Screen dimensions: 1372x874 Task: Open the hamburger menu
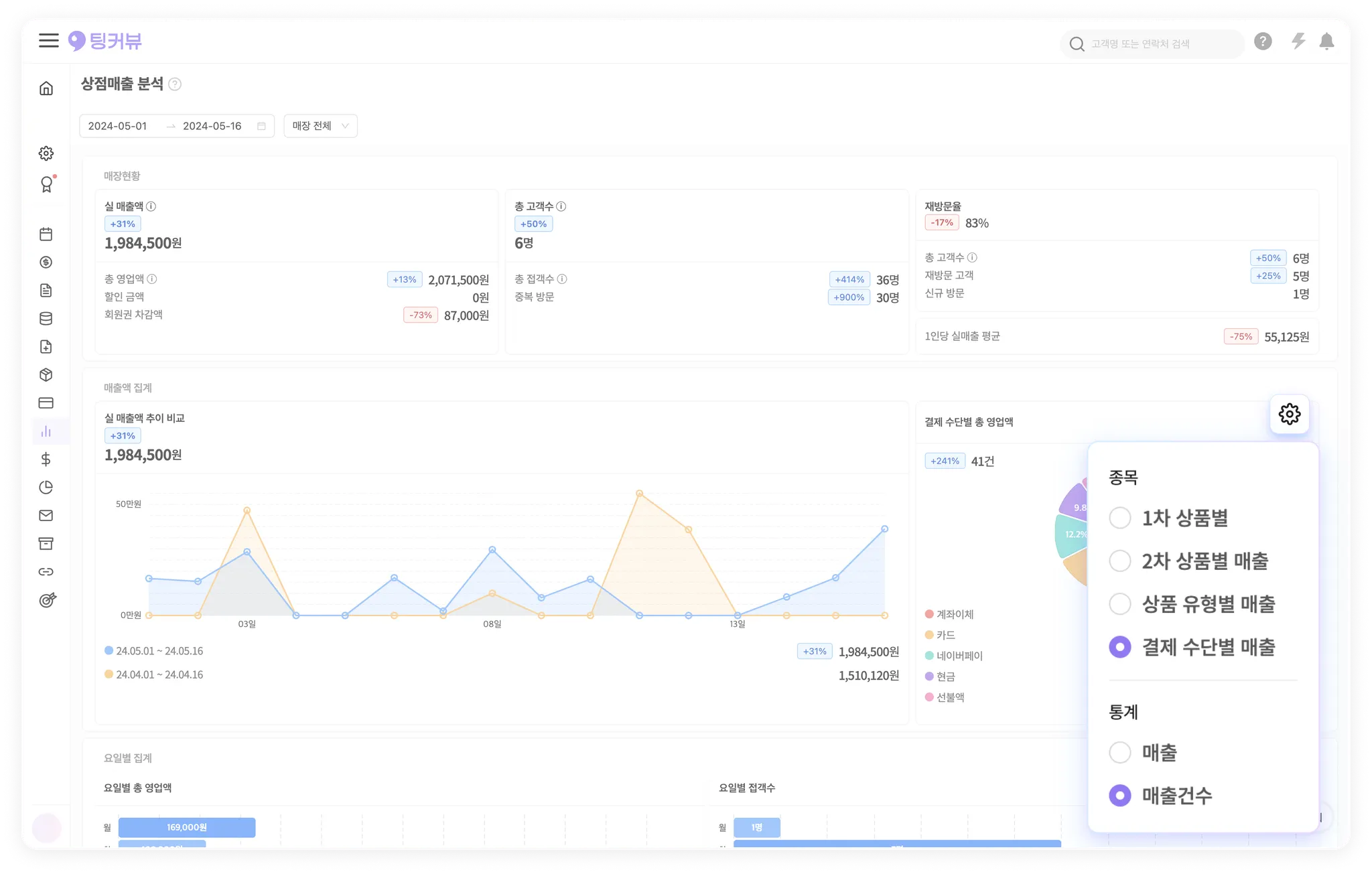[x=48, y=41]
